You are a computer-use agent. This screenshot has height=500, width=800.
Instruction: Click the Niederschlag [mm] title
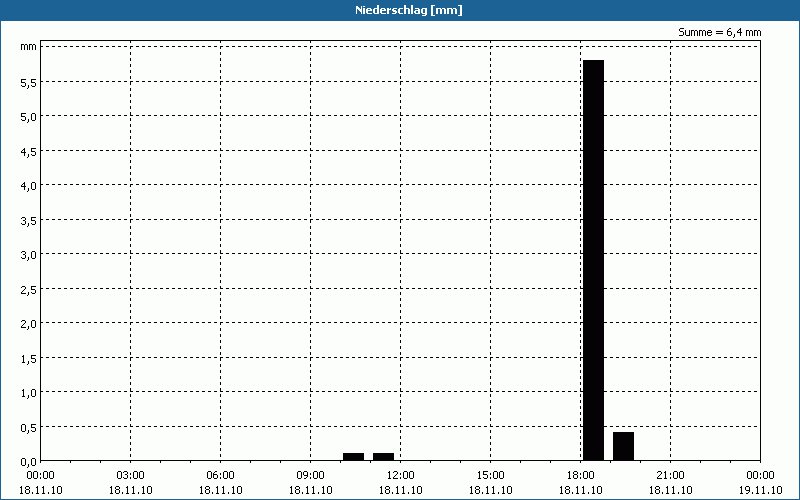(x=409, y=10)
